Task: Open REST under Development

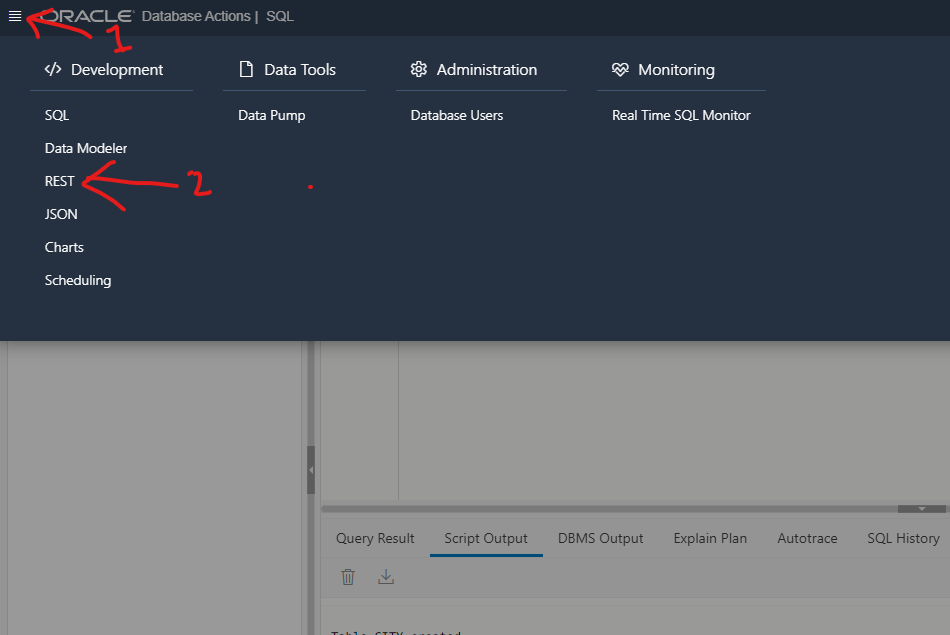Action: point(60,181)
